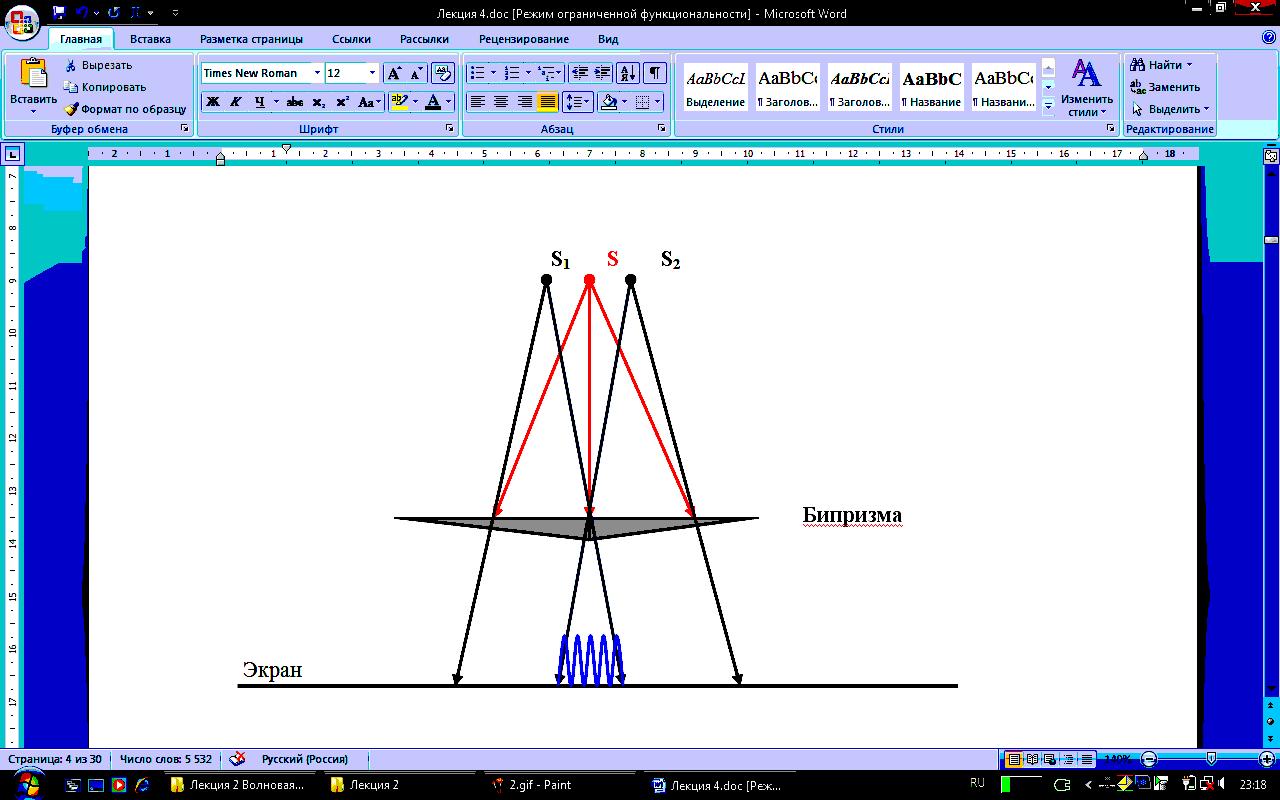Click the bulleted list icon
Viewport: 1280px width, 800px height.
coord(478,73)
